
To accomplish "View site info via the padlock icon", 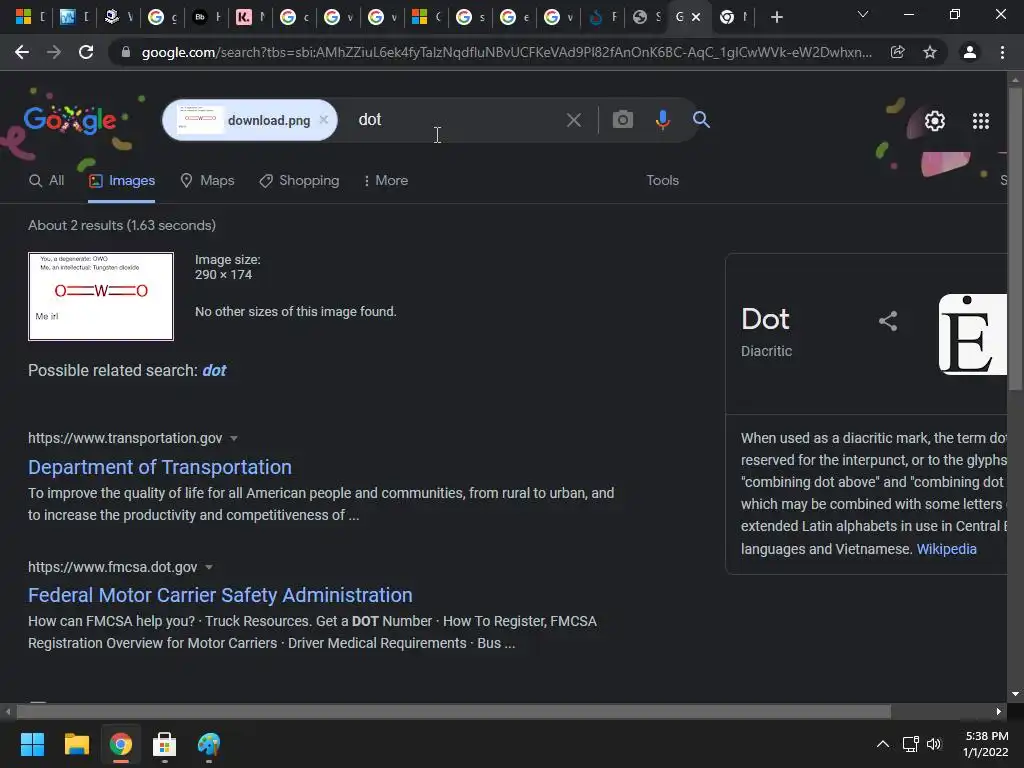I will tap(126, 52).
